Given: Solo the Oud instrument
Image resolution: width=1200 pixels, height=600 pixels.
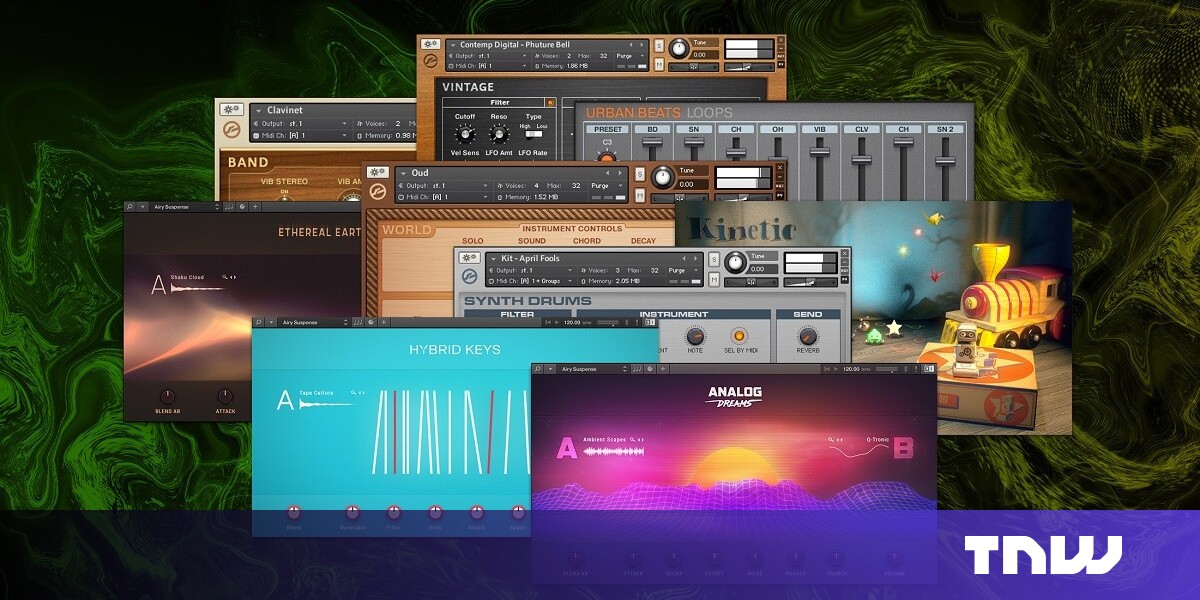Looking at the screenshot, I should (640, 172).
